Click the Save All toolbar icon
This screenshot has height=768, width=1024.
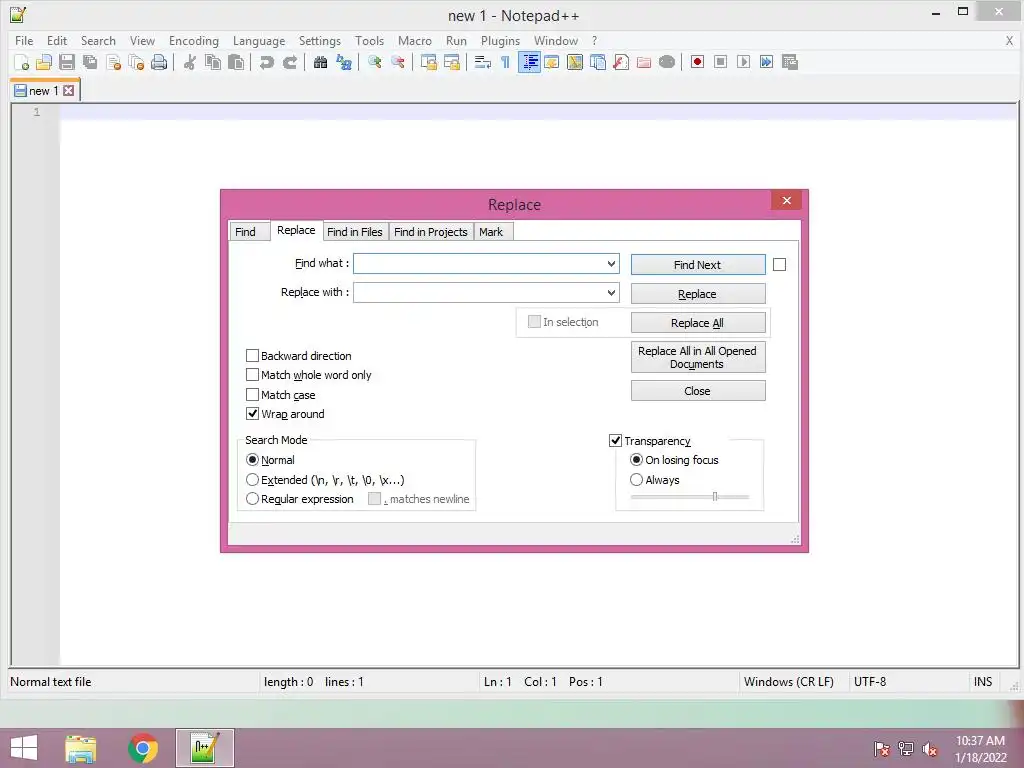pyautogui.click(x=89, y=62)
